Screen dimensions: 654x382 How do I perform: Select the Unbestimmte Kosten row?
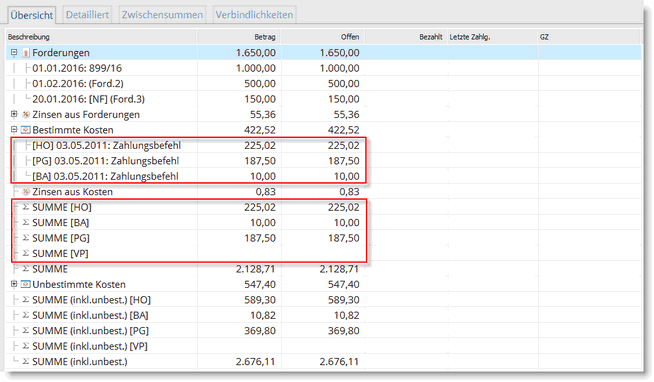pyautogui.click(x=324, y=284)
